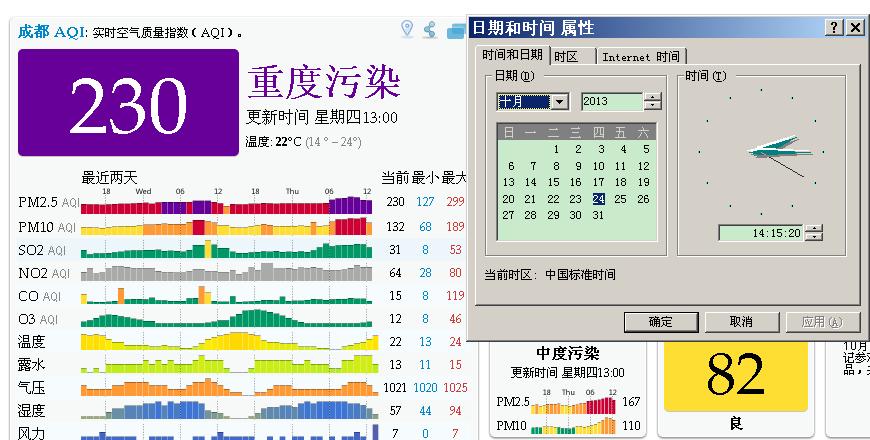Click the PM2.5 max value 299
This screenshot has height=440, width=870.
[x=455, y=201]
